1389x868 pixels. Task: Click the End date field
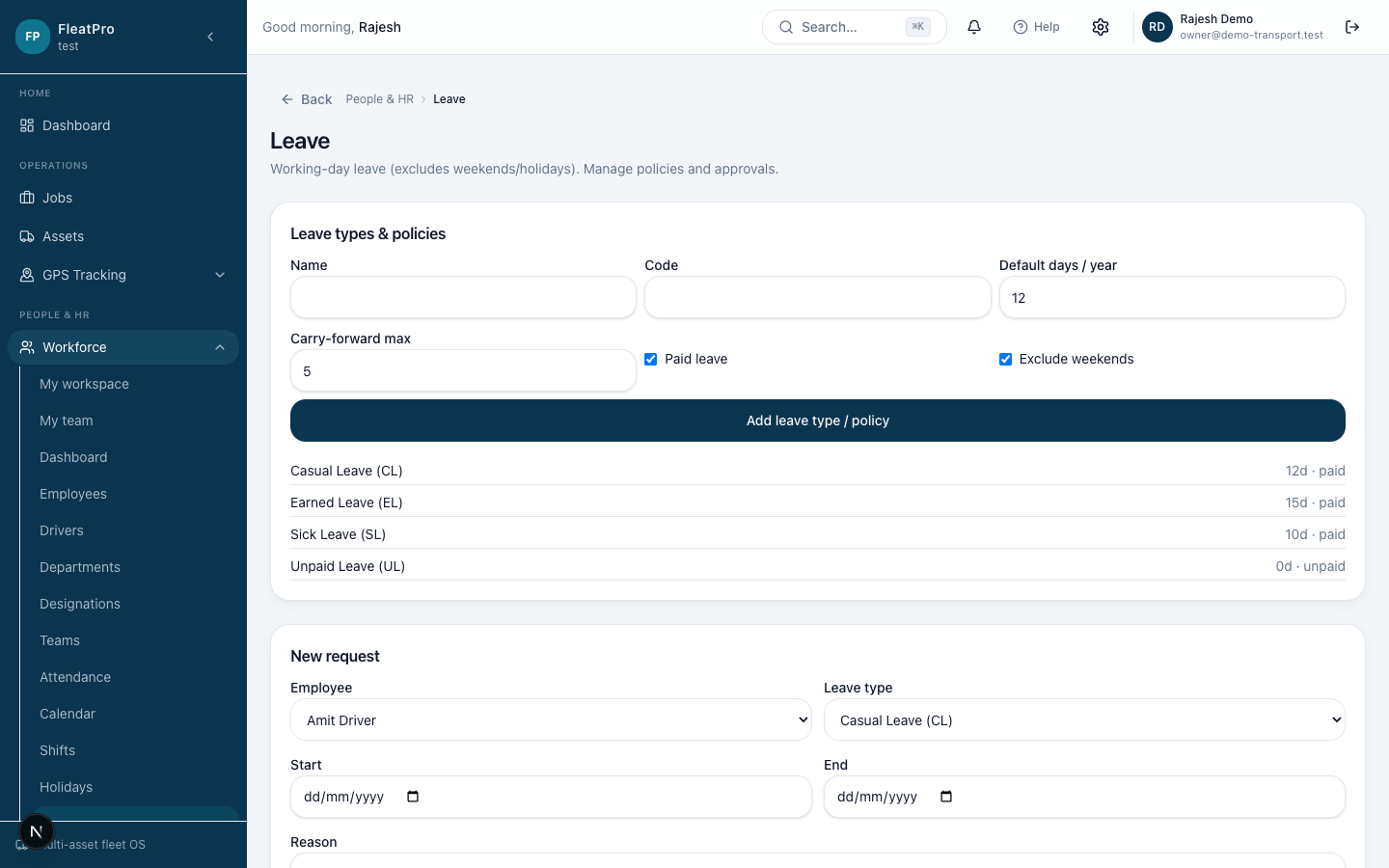pyautogui.click(x=1084, y=797)
